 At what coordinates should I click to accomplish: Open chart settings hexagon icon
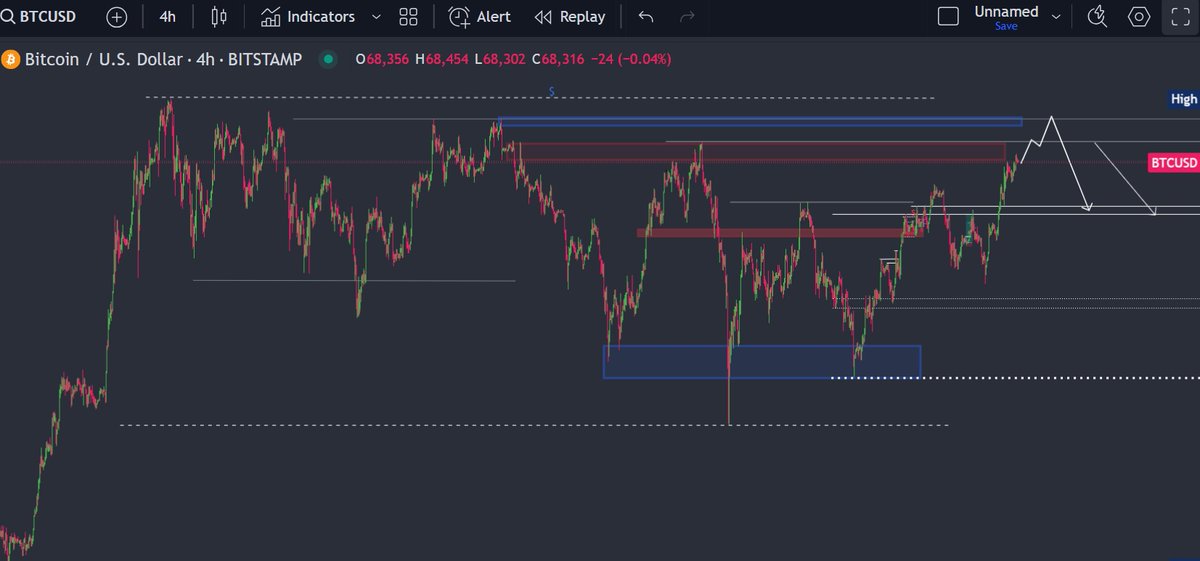click(1139, 16)
